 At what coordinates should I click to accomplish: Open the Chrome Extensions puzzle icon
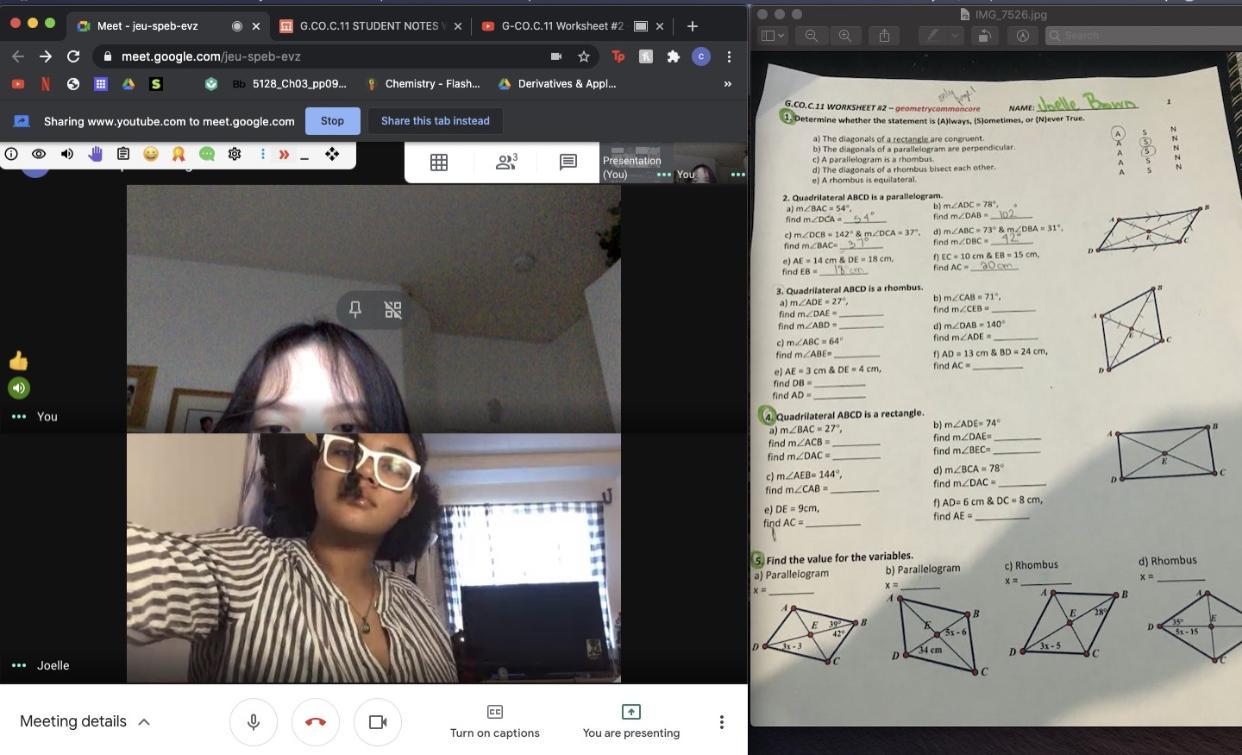[673, 56]
